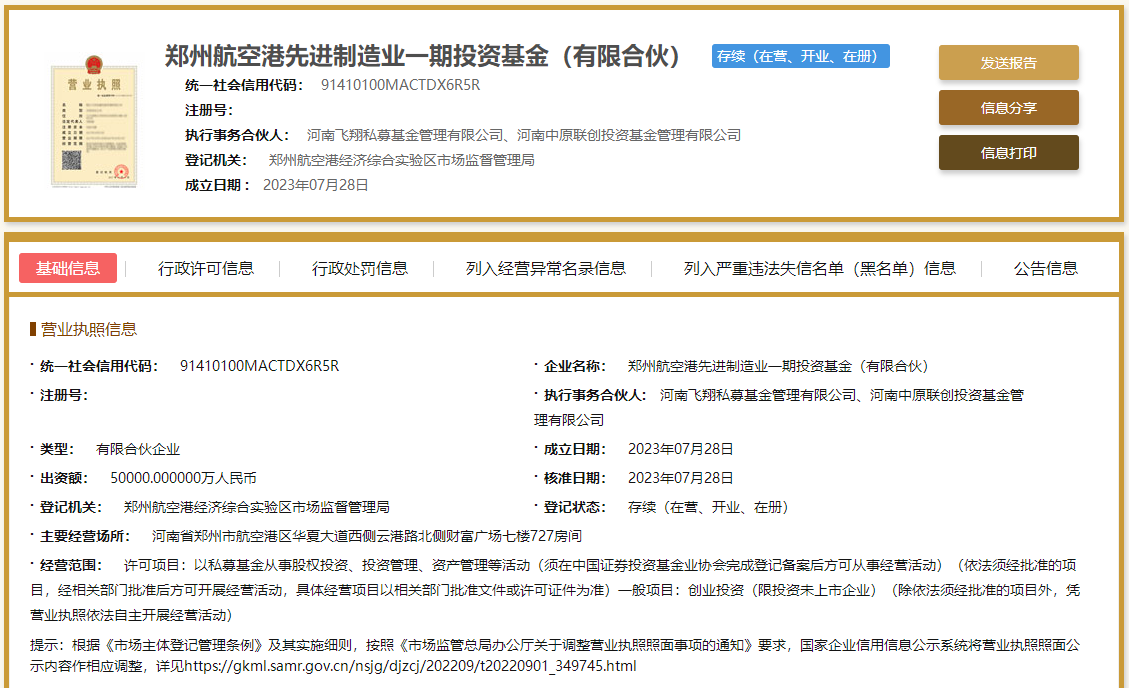The height and width of the screenshot is (688, 1129).
Task: Select the header credit code 91410100MACTDX6R5R
Action: [400, 85]
